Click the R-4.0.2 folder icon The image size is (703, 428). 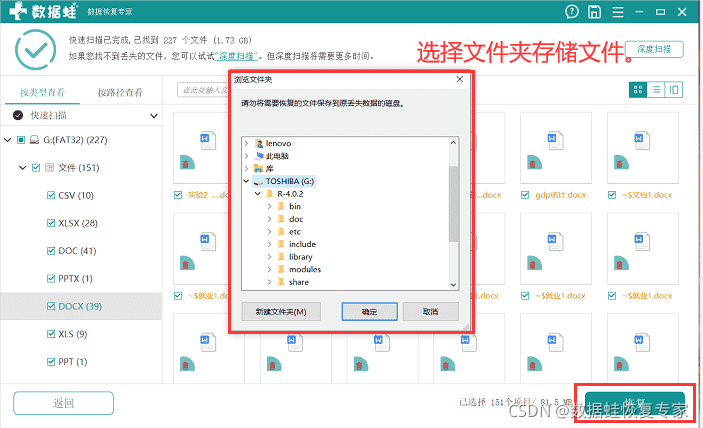[x=269, y=194]
